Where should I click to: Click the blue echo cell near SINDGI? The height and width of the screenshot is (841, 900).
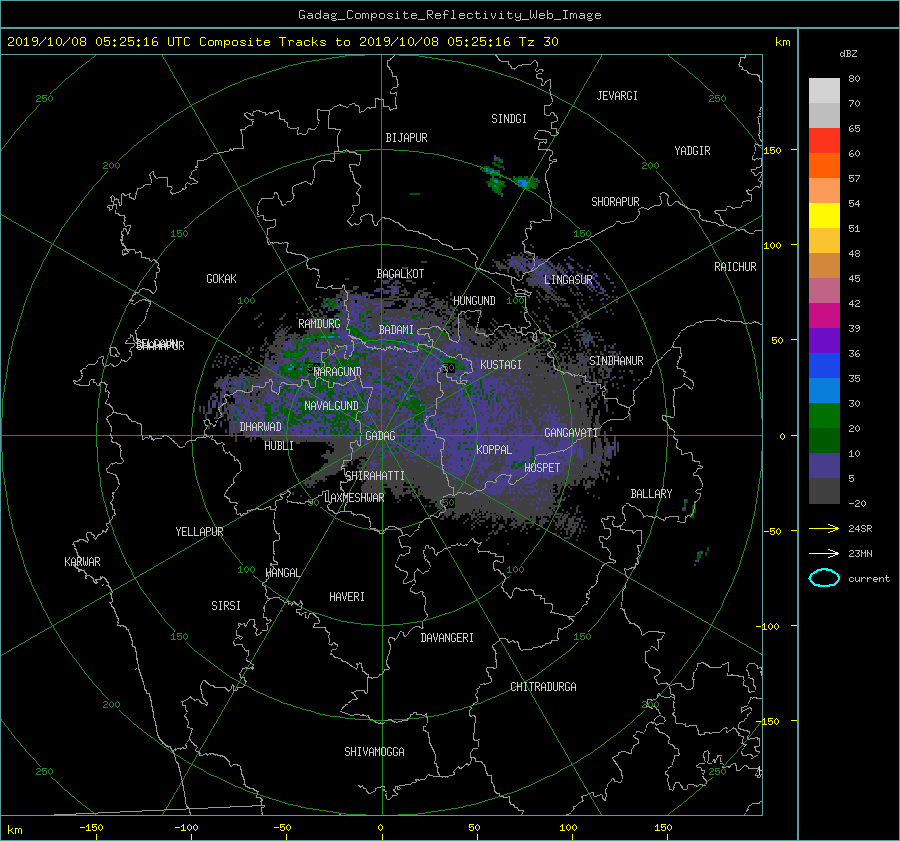tap(523, 183)
